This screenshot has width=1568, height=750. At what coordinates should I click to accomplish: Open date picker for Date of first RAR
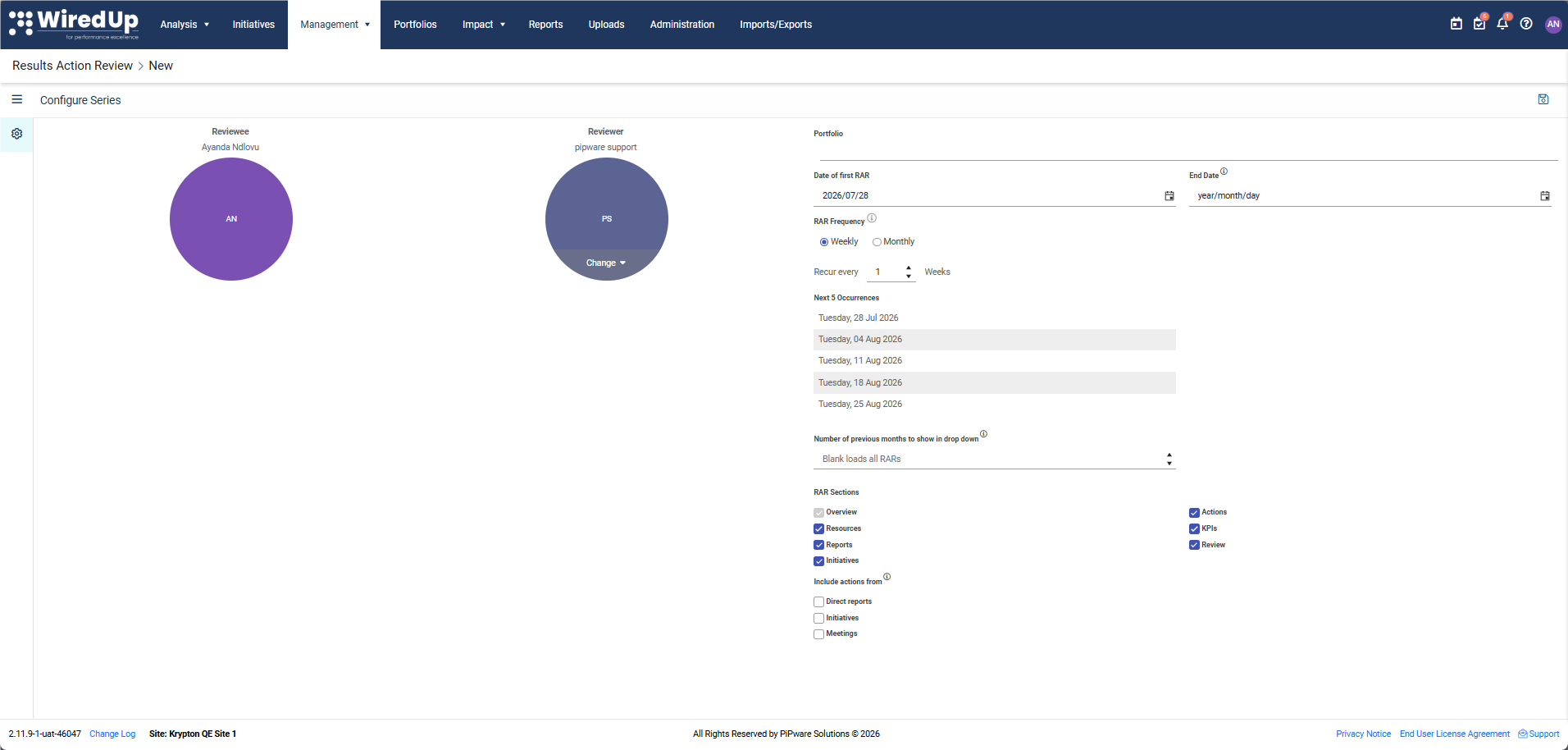[x=1169, y=195]
